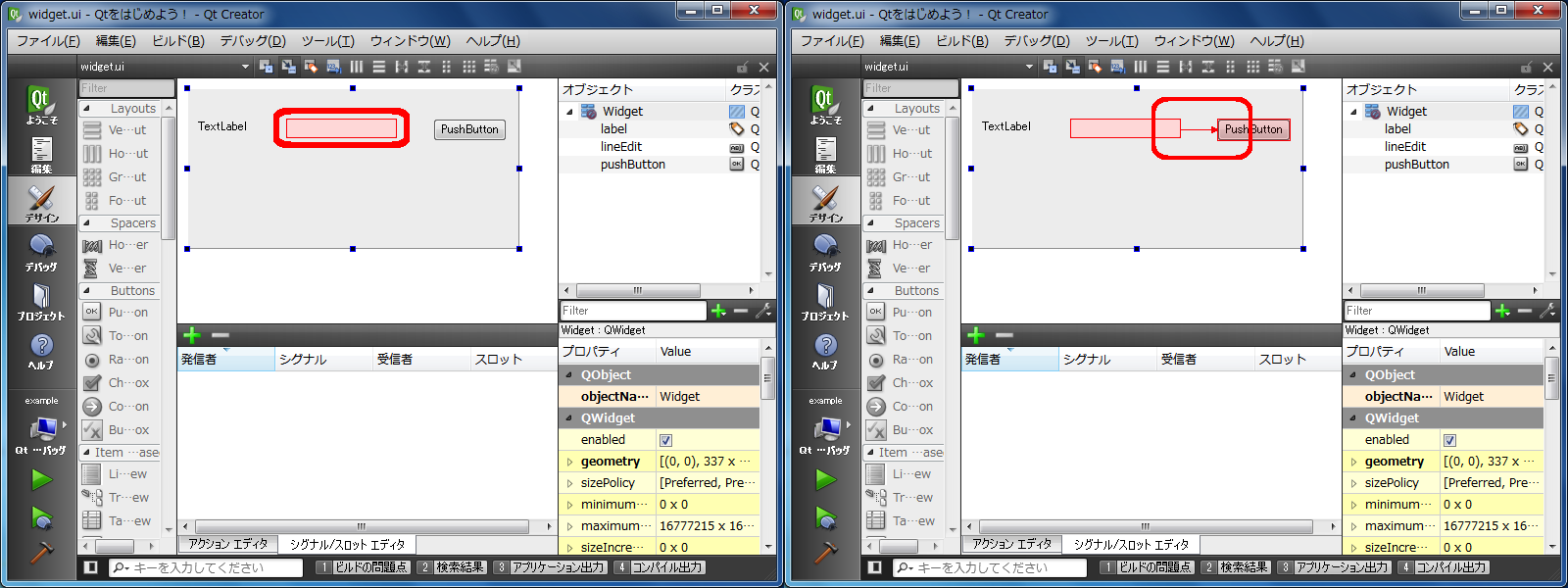Image resolution: width=1568 pixels, height=588 pixels.
Task: Toggle the sidebar button at bottom-left of left window
Action: (x=91, y=567)
